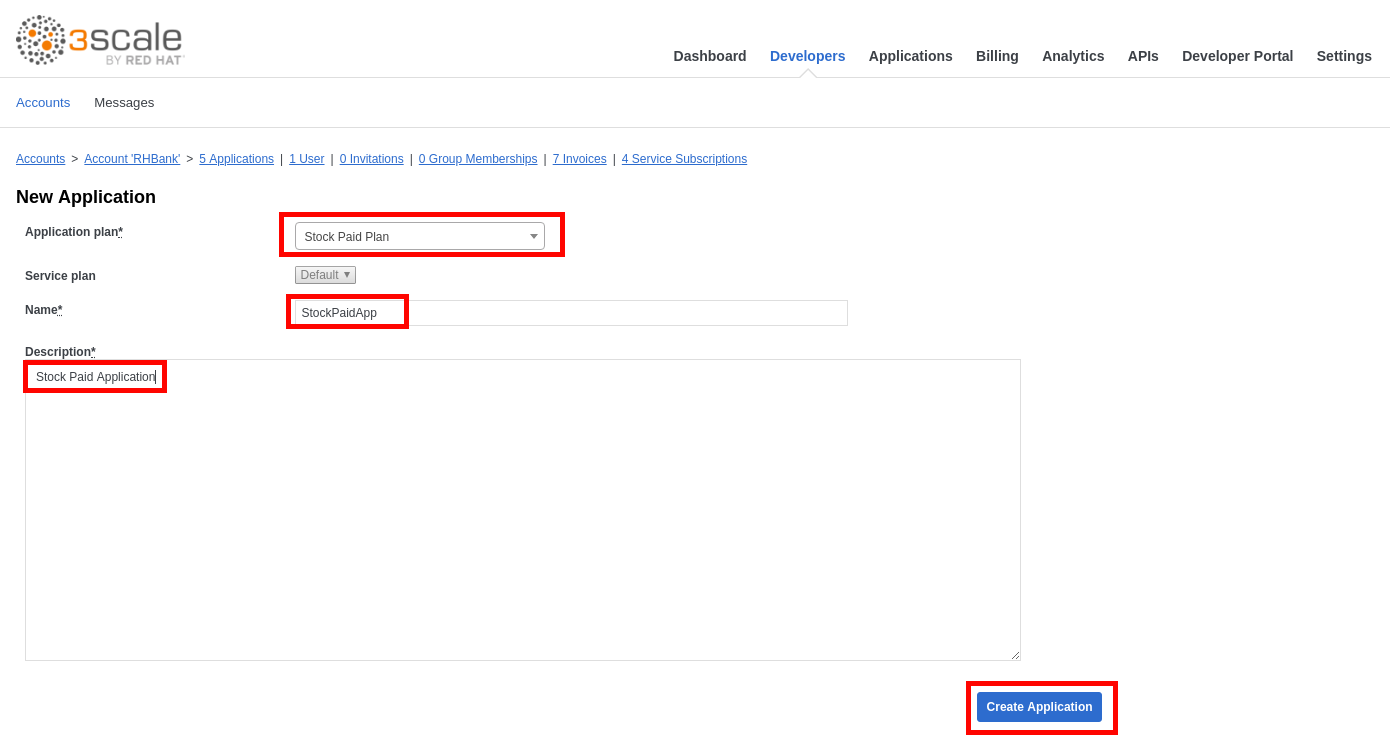
Task: Click the 3scale by Red Hat logo
Action: click(100, 41)
